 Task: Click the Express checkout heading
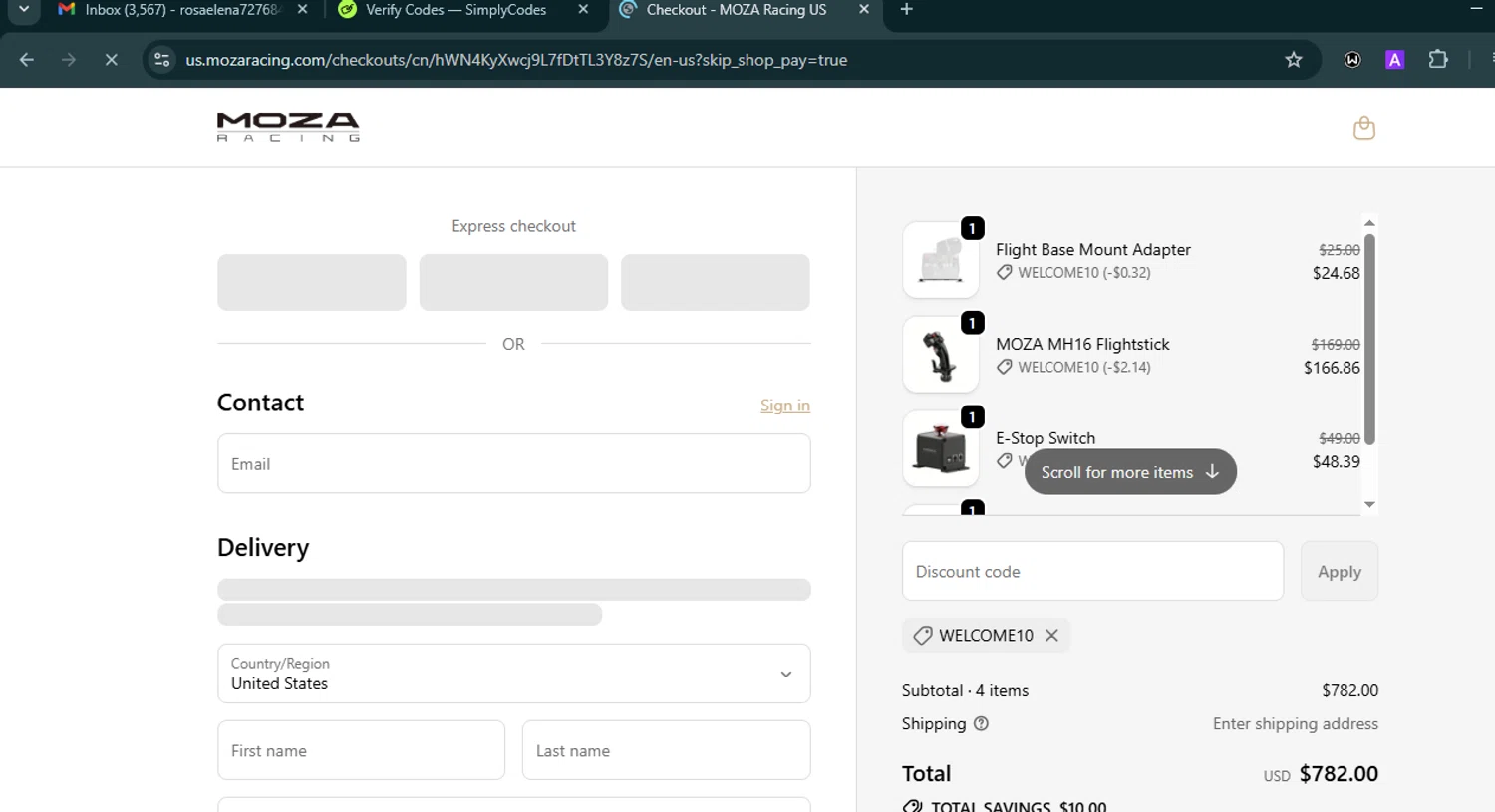click(x=513, y=226)
